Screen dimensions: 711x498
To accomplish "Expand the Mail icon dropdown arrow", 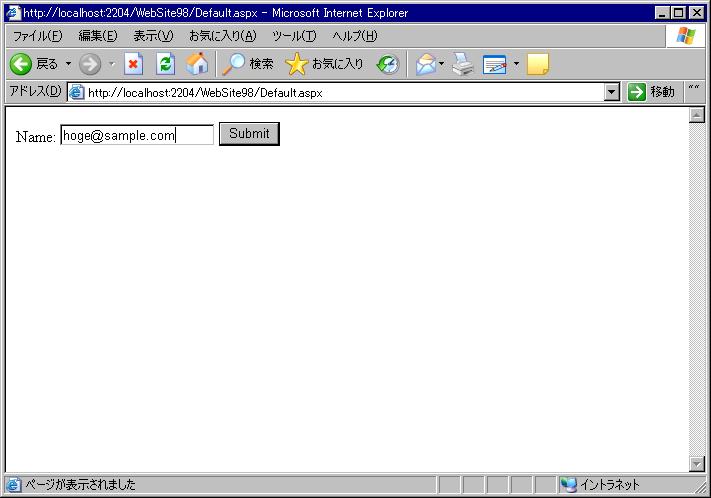I will (x=441, y=64).
